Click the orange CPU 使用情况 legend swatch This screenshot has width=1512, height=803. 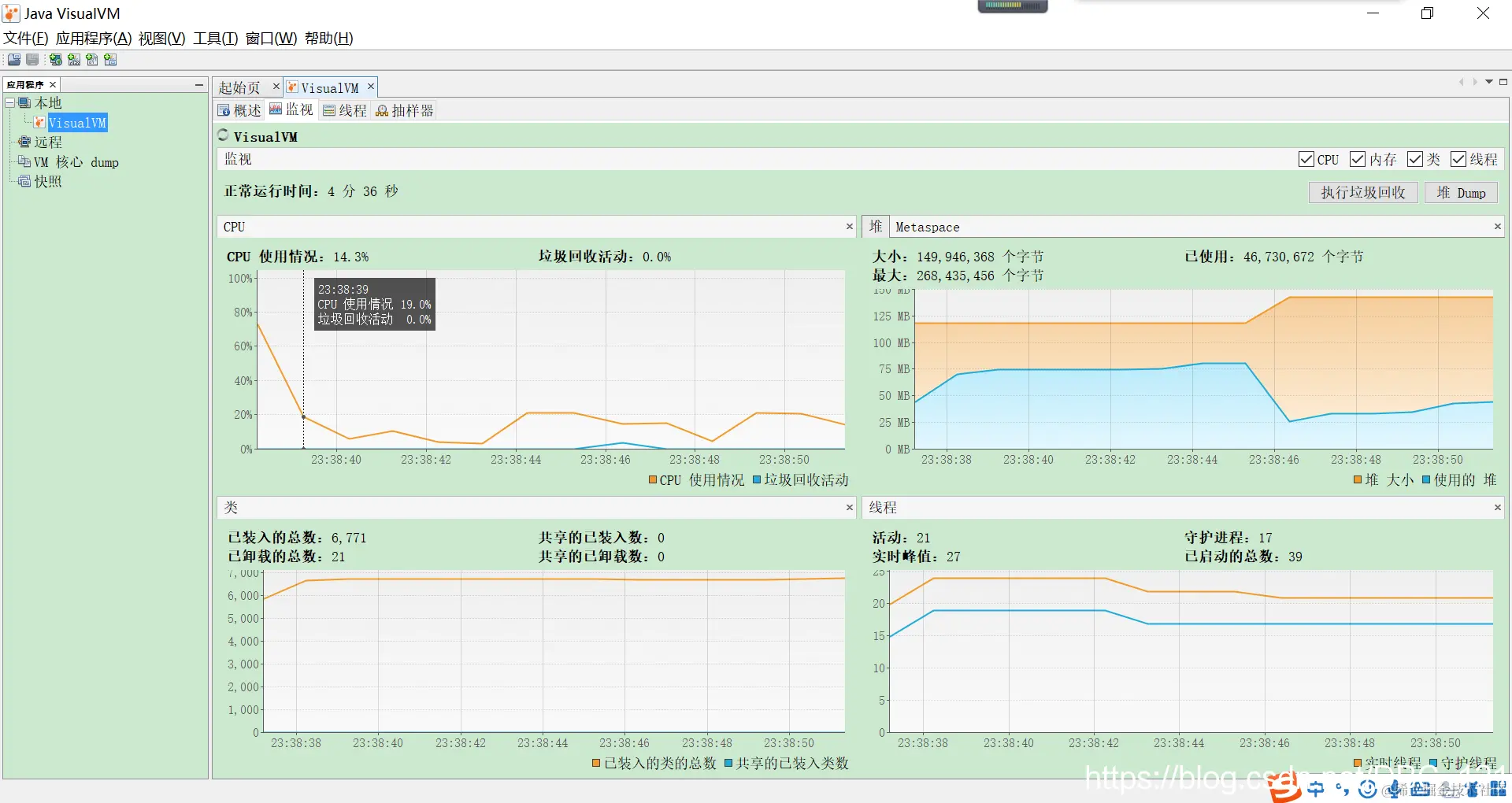[x=653, y=480]
